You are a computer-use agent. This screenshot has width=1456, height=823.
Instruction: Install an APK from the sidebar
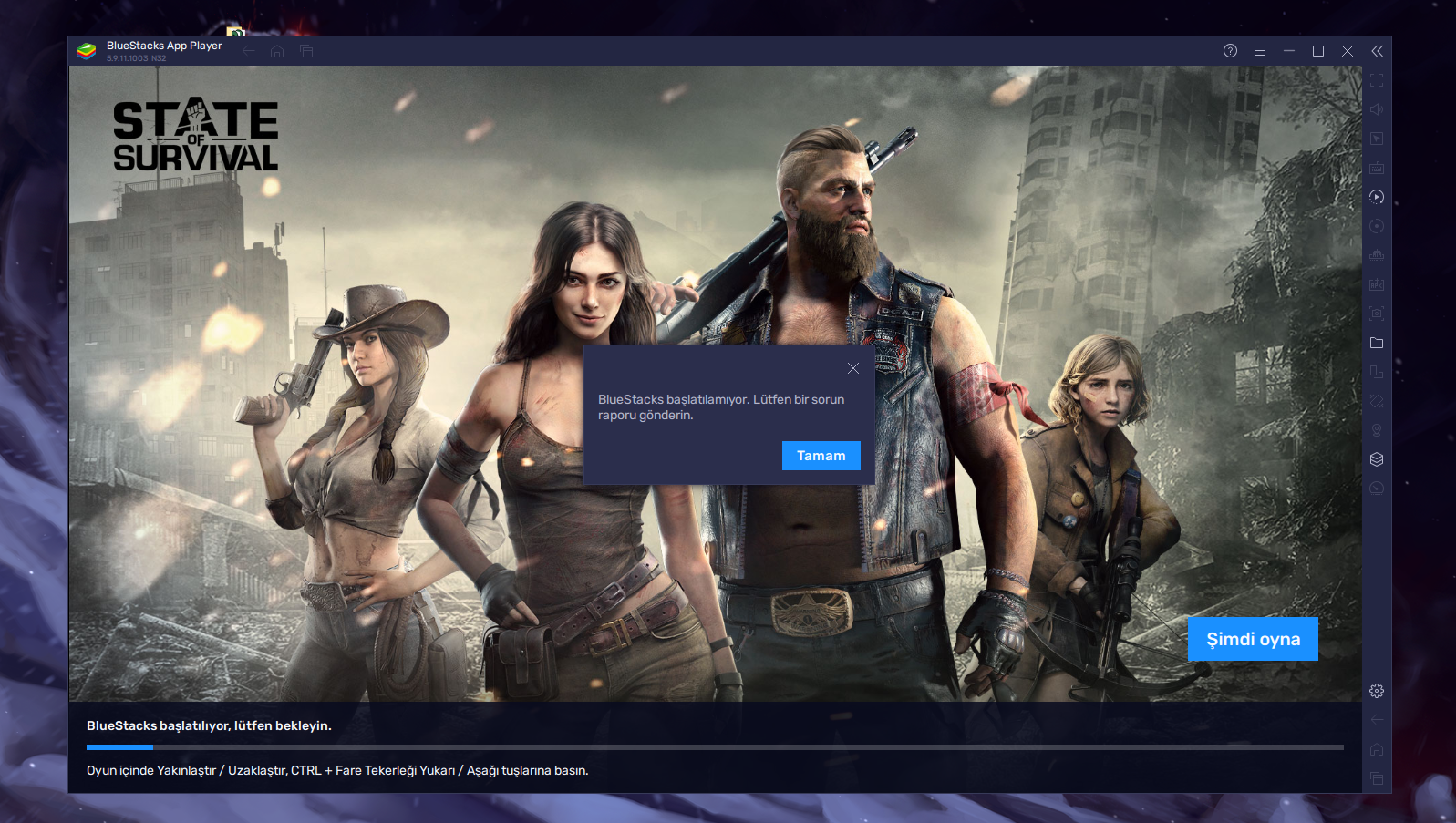[x=1377, y=284]
